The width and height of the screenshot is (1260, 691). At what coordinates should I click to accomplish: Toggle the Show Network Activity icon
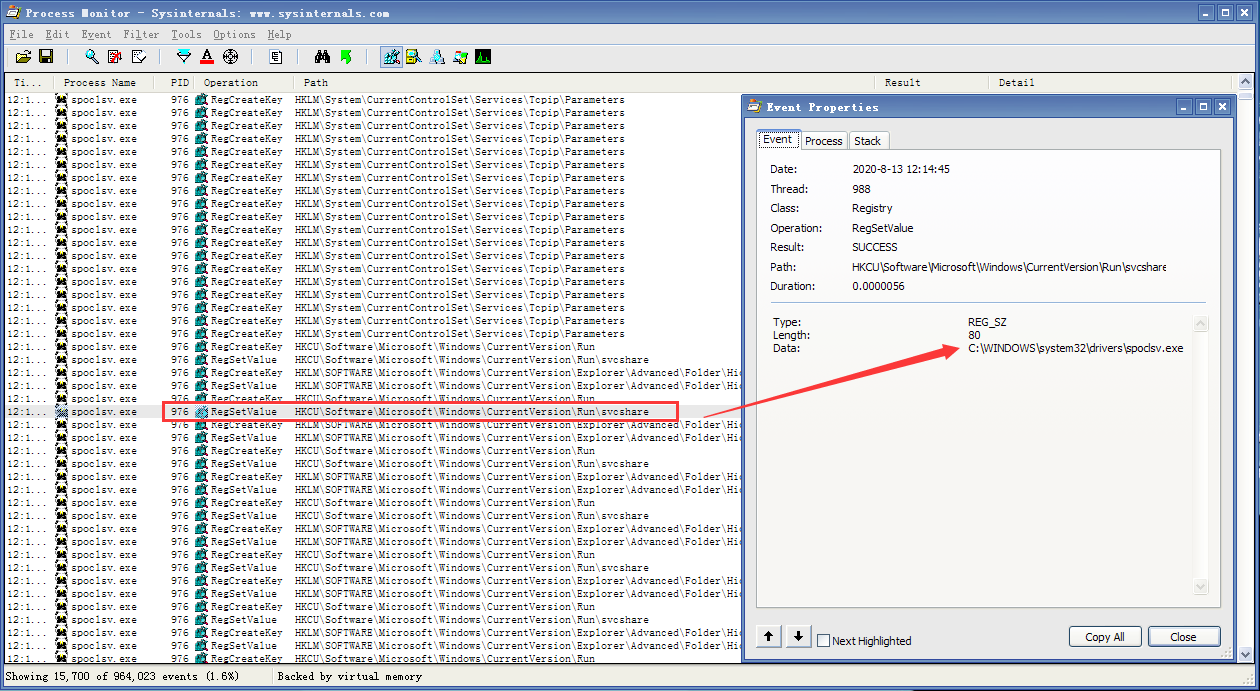(437, 57)
